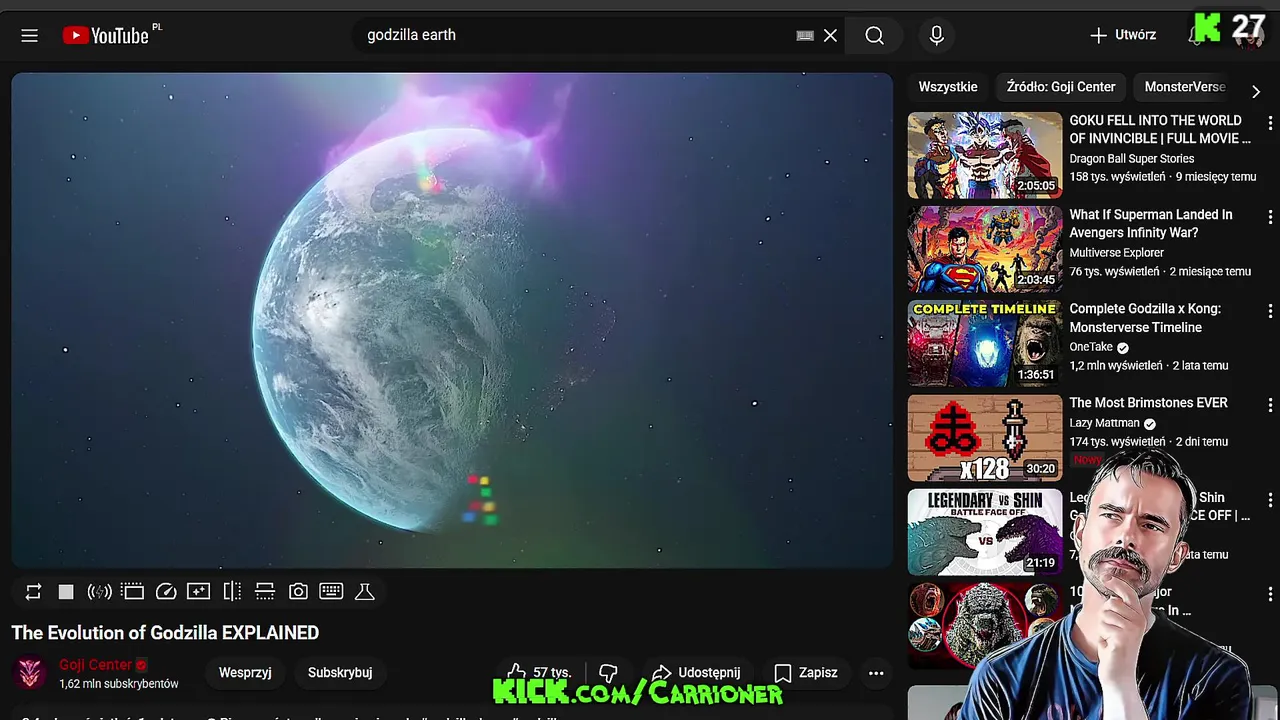Click the Subskrybuj button
The height and width of the screenshot is (720, 1280).
tap(340, 673)
